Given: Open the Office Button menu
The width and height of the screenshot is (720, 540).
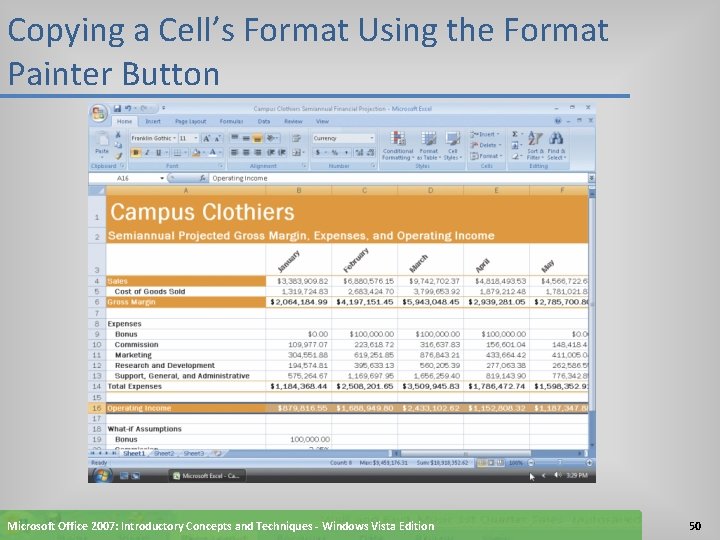Looking at the screenshot, I should click(x=98, y=113).
